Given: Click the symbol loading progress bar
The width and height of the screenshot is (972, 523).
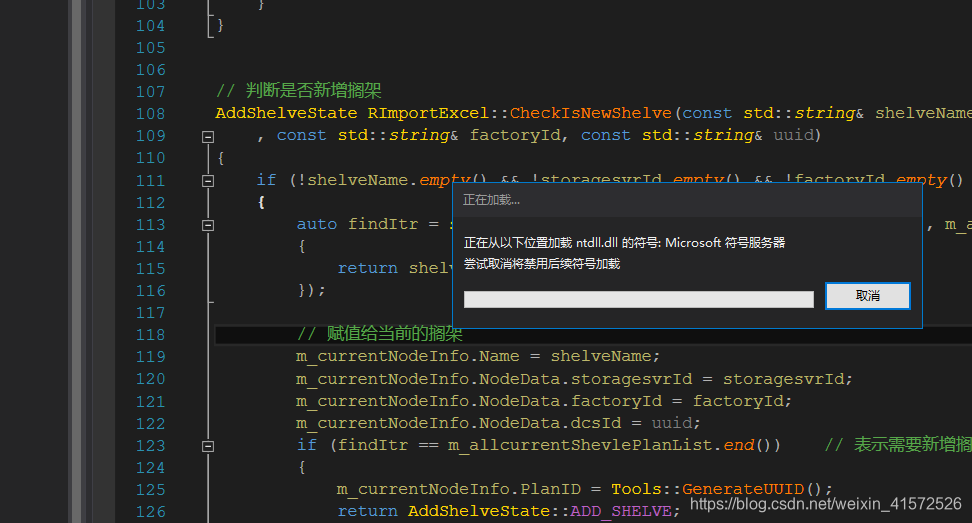Looking at the screenshot, I should click(x=638, y=299).
